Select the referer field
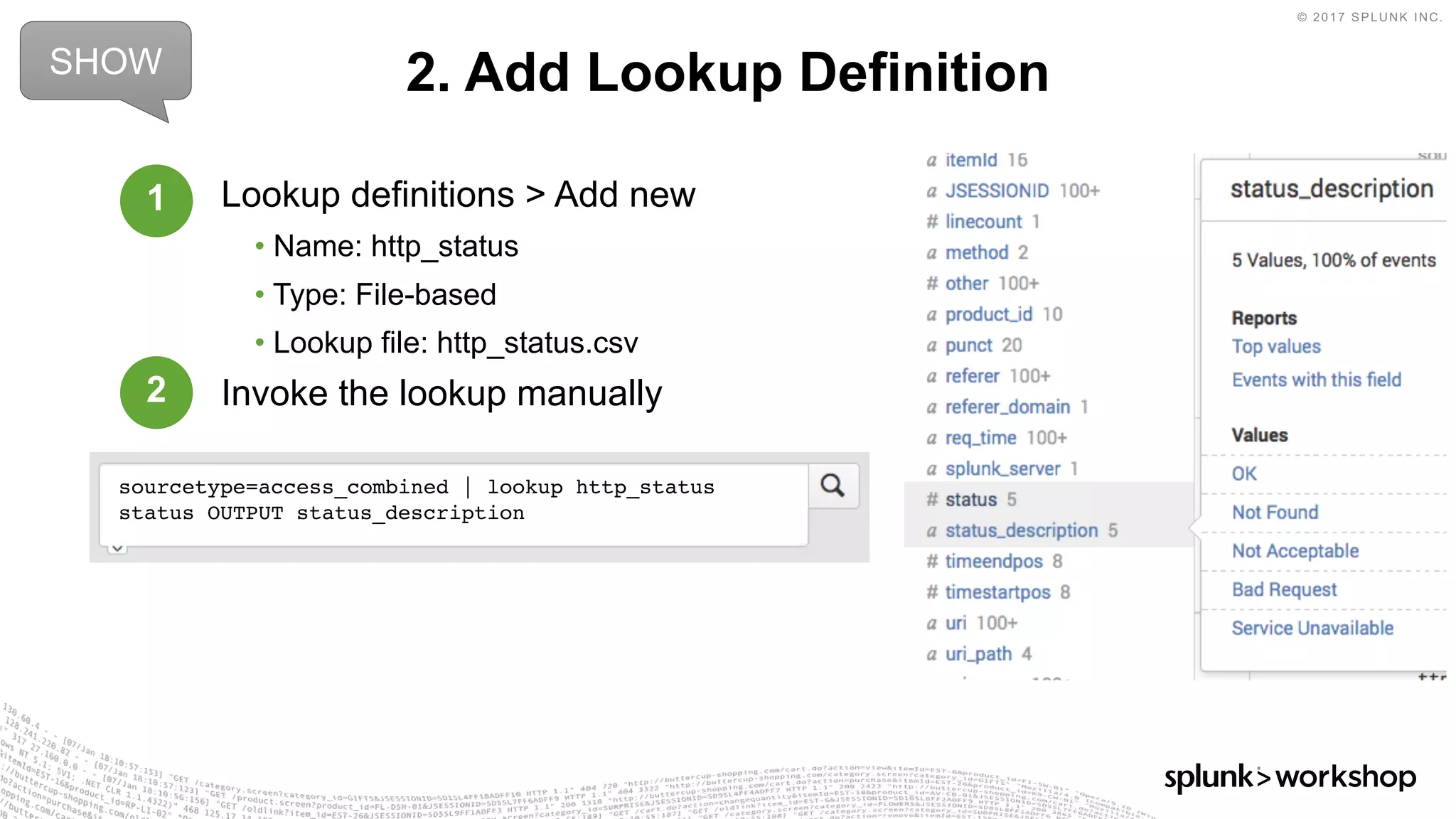This screenshot has width=1456, height=819. pos(973,376)
